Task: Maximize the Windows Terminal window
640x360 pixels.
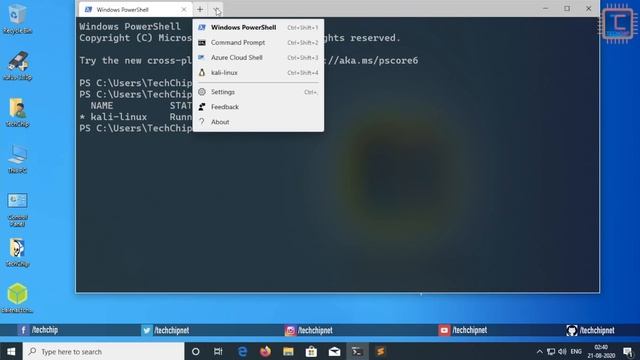Action: click(567, 9)
